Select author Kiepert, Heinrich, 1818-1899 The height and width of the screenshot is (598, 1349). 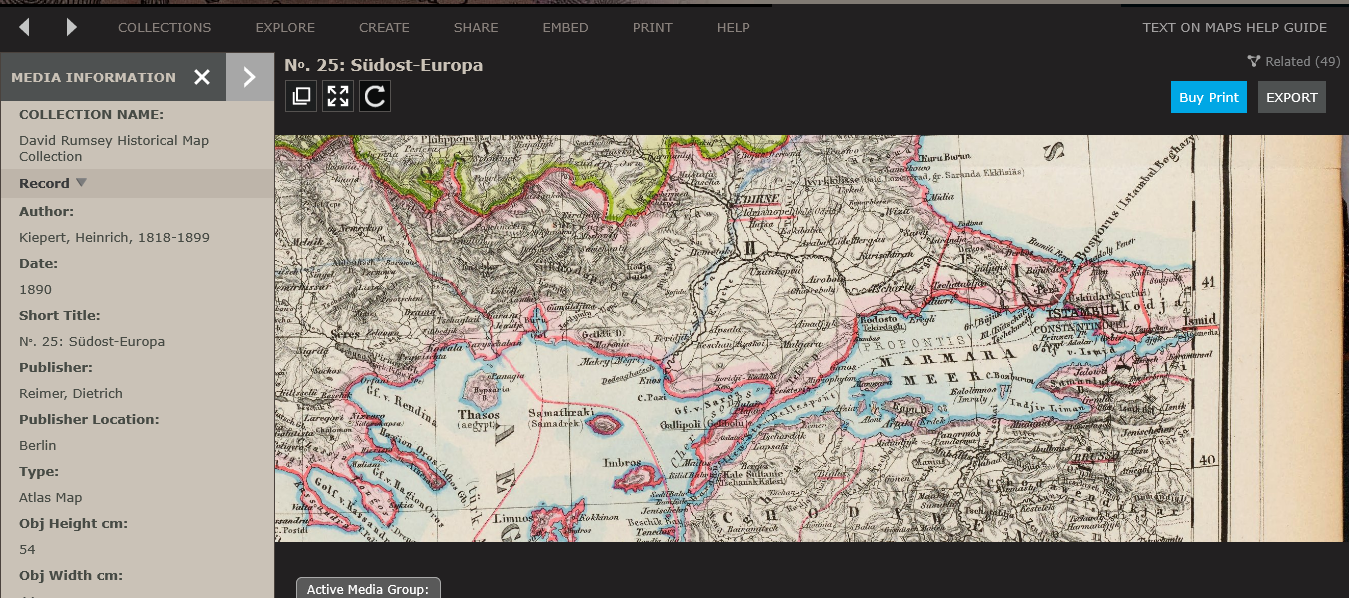point(114,237)
